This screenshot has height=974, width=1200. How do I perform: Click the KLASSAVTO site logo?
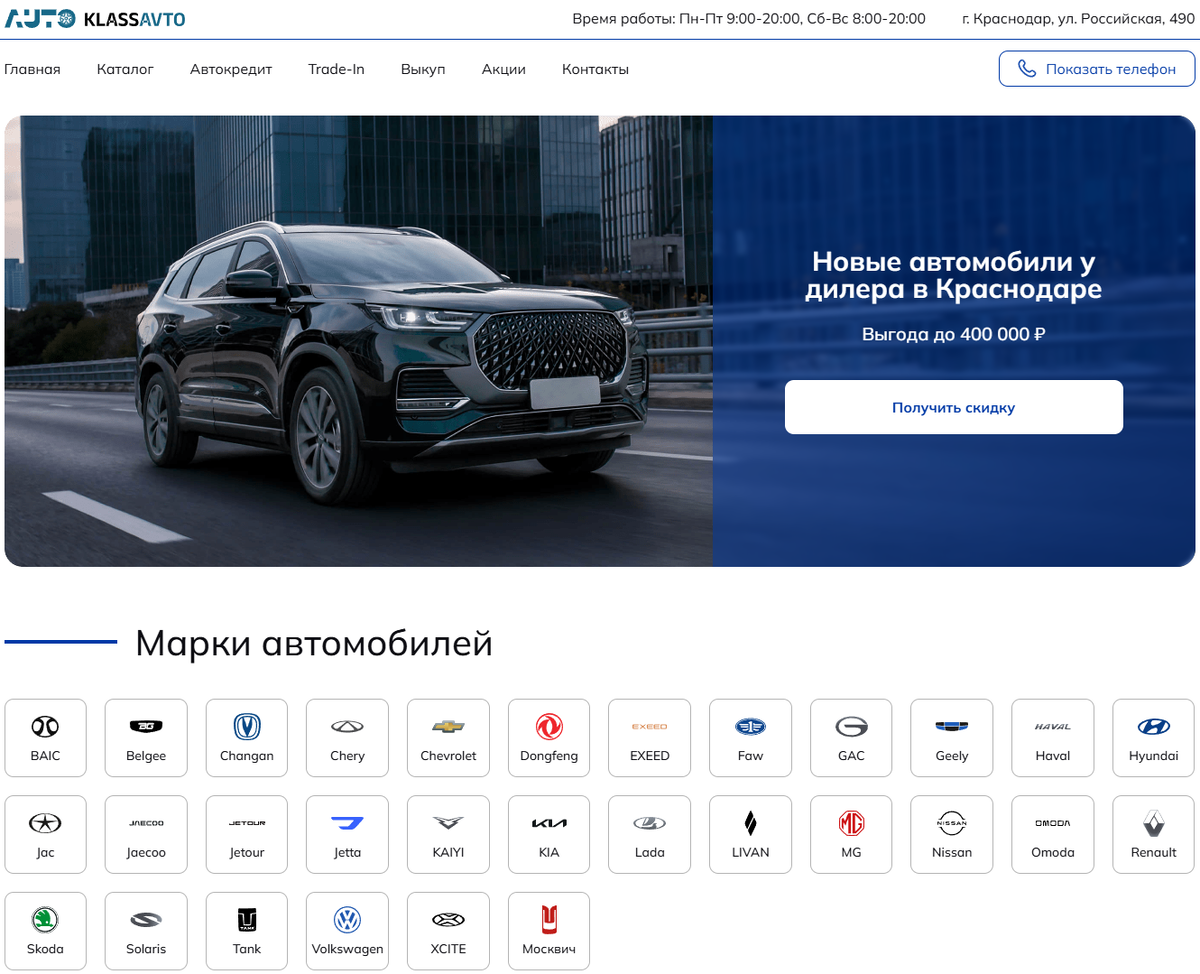point(95,19)
